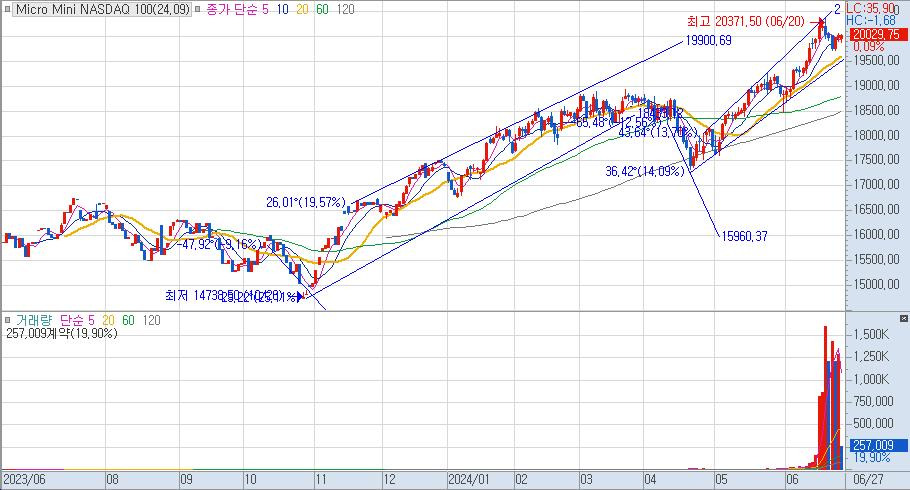Click the price moving average 10 label
910x490 pixels.
pos(283,9)
